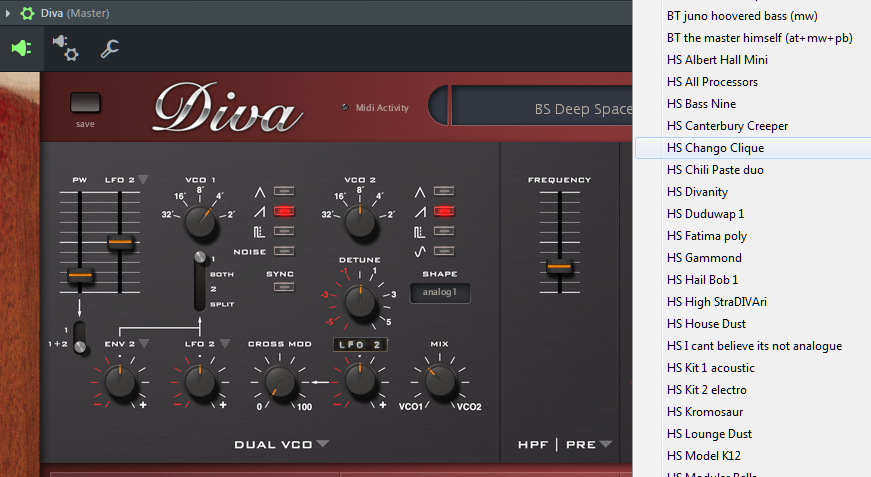Enable VCO 1 pulse waveform switch

pyautogui.click(x=284, y=231)
